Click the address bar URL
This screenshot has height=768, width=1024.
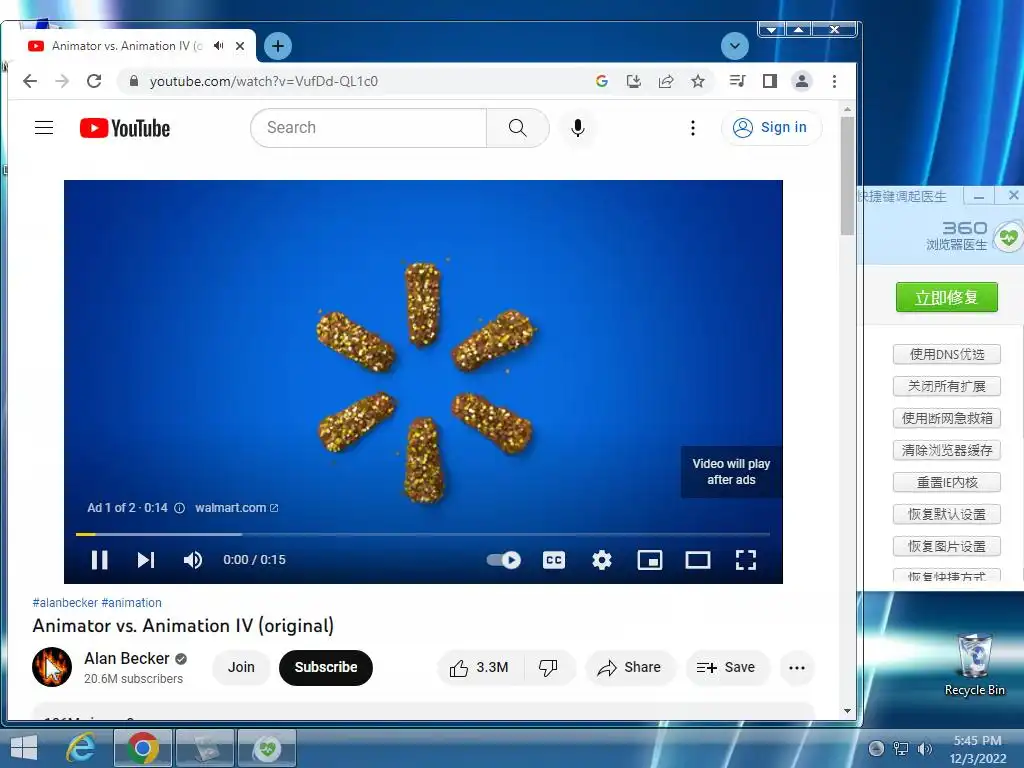coord(264,81)
